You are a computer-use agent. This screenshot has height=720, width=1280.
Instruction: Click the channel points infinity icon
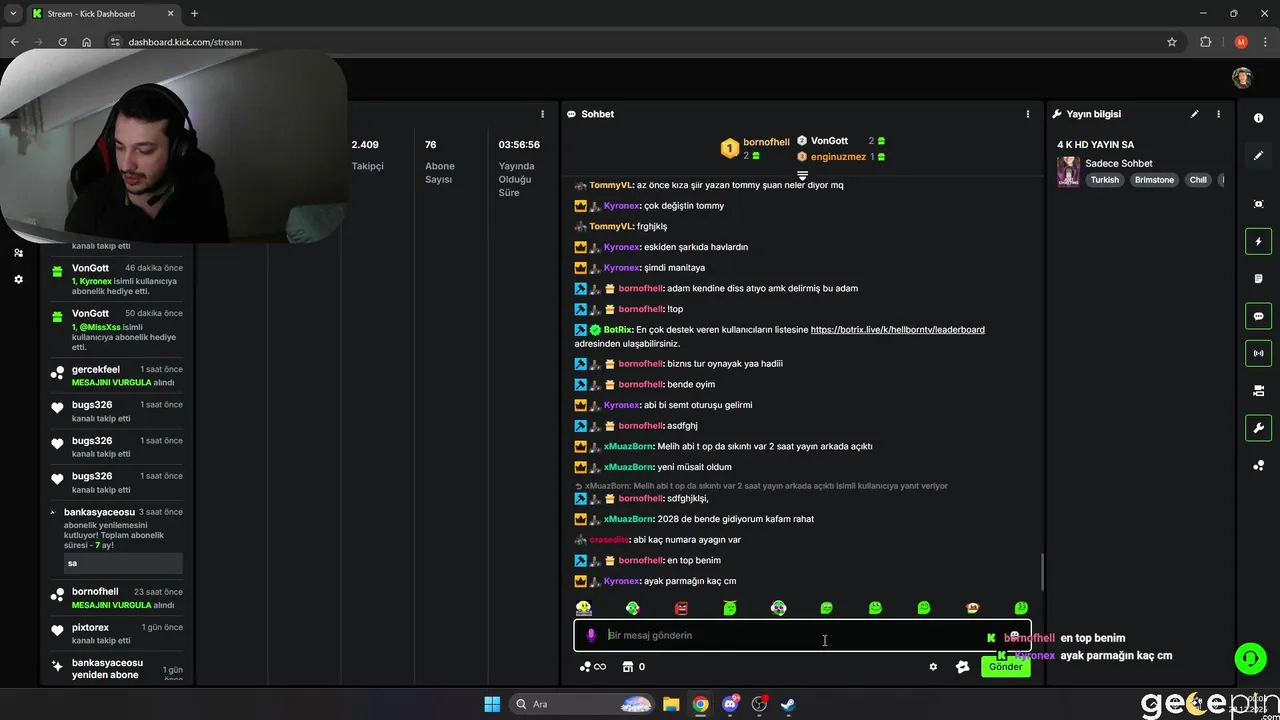tap(593, 667)
